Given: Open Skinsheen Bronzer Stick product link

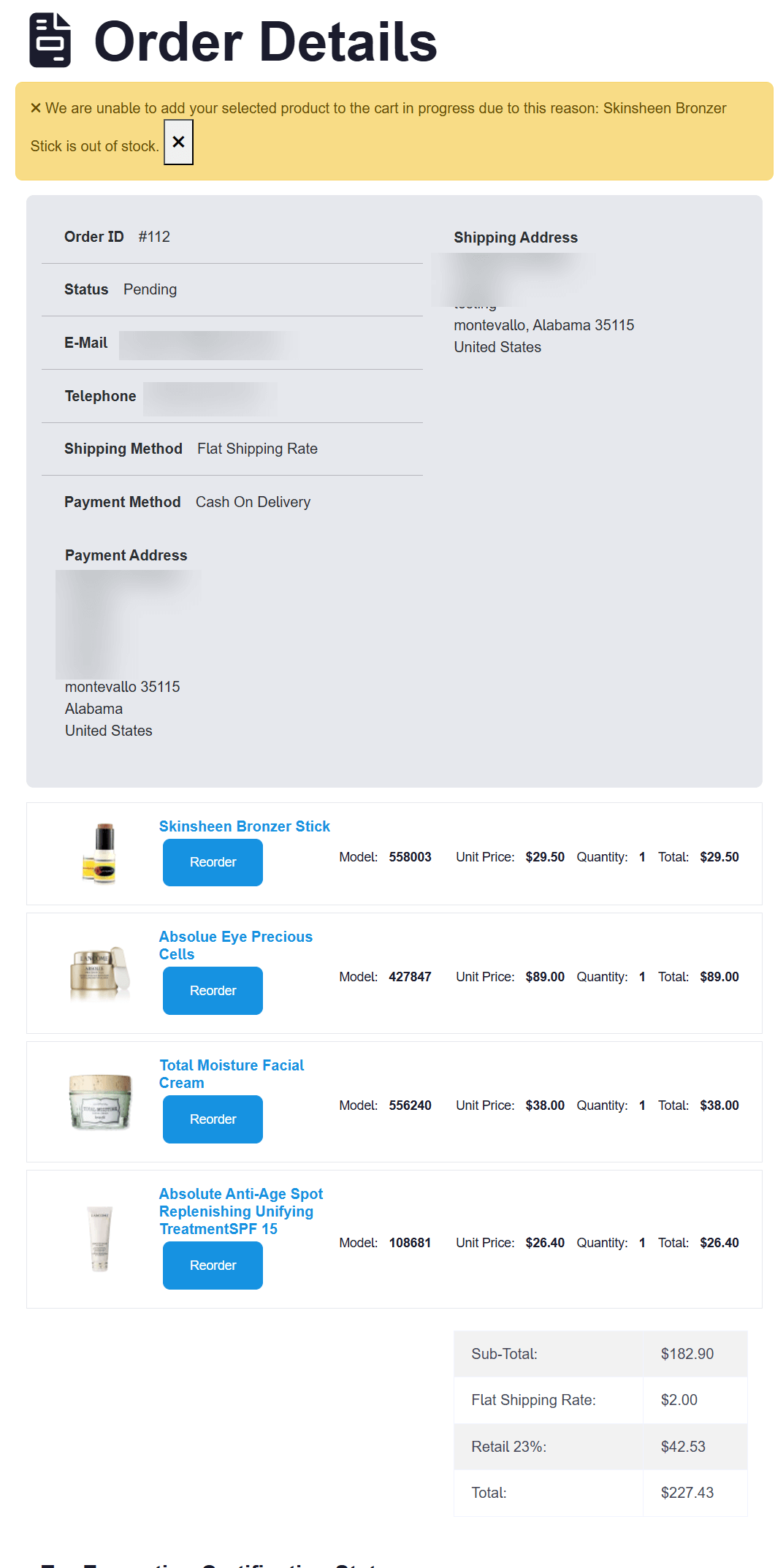Looking at the screenshot, I should [x=244, y=826].
